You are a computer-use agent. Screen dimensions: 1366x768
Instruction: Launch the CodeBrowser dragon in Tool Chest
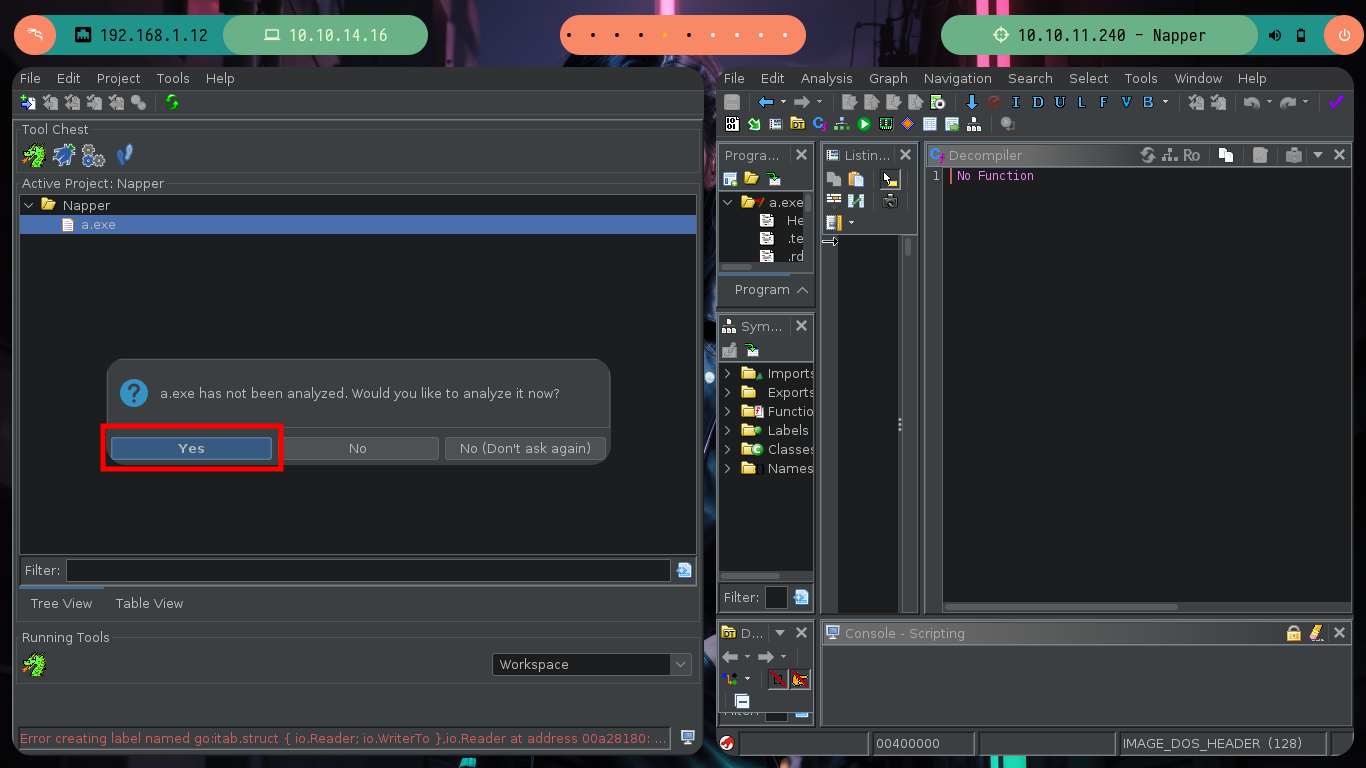pos(34,156)
